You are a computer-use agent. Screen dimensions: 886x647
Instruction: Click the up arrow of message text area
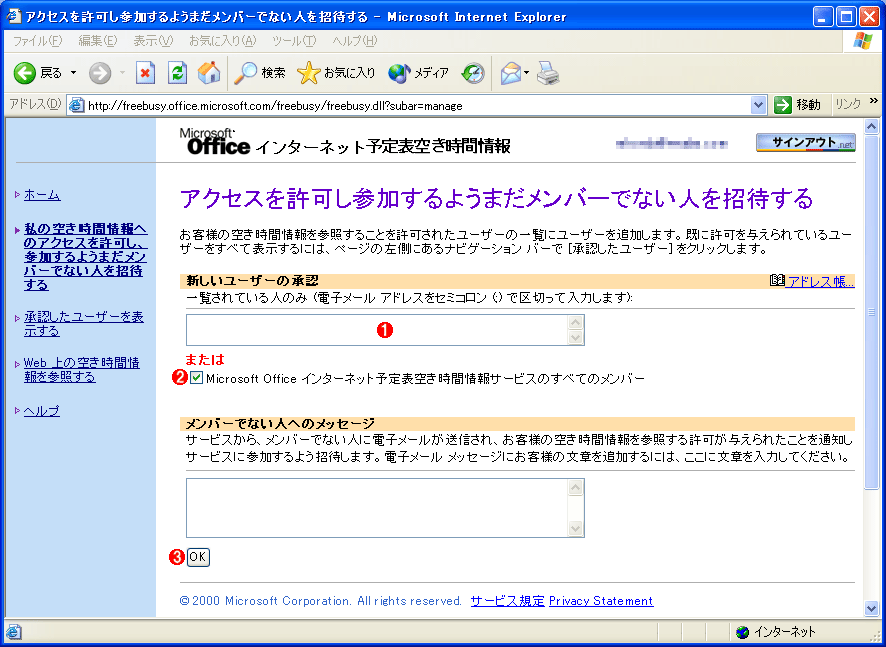click(x=576, y=487)
